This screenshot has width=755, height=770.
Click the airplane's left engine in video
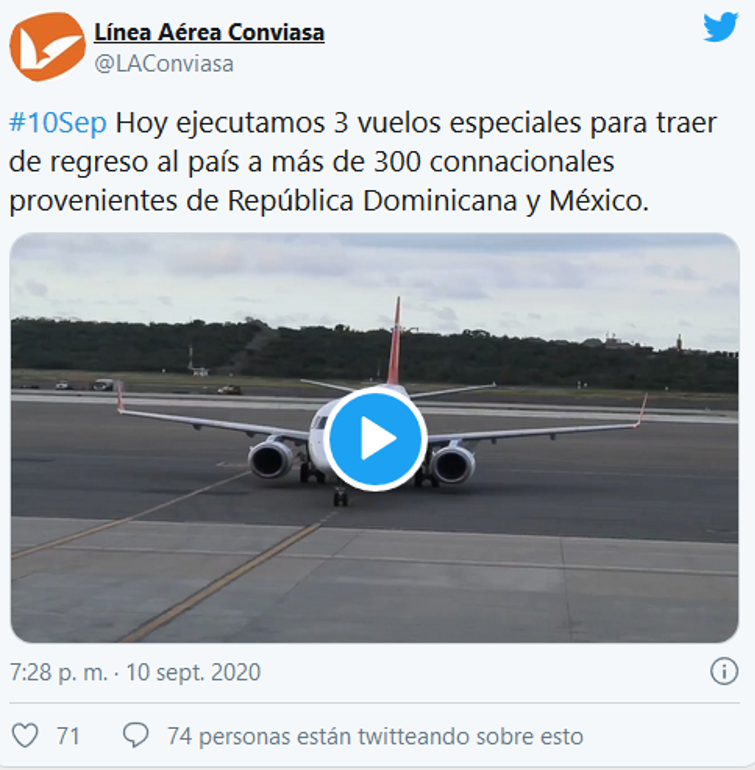tap(271, 460)
